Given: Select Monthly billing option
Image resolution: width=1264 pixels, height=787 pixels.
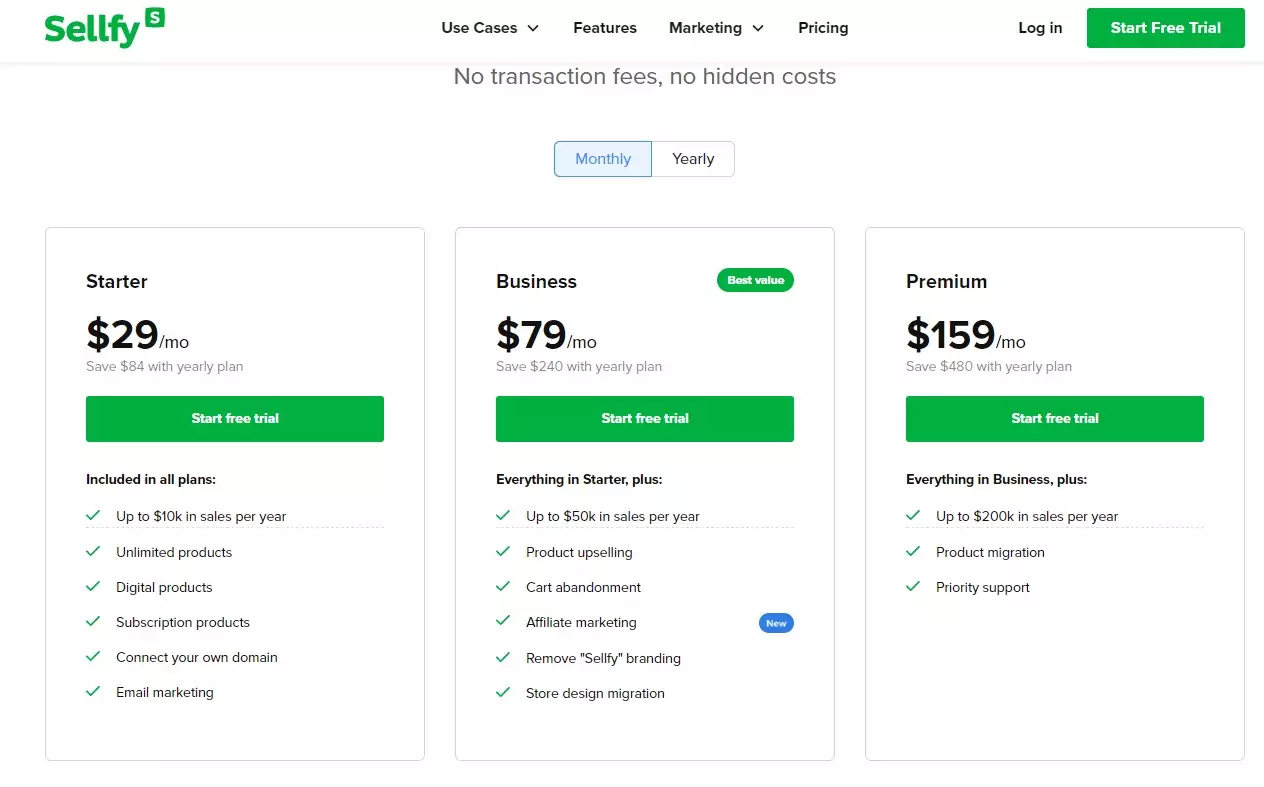Looking at the screenshot, I should [x=603, y=159].
